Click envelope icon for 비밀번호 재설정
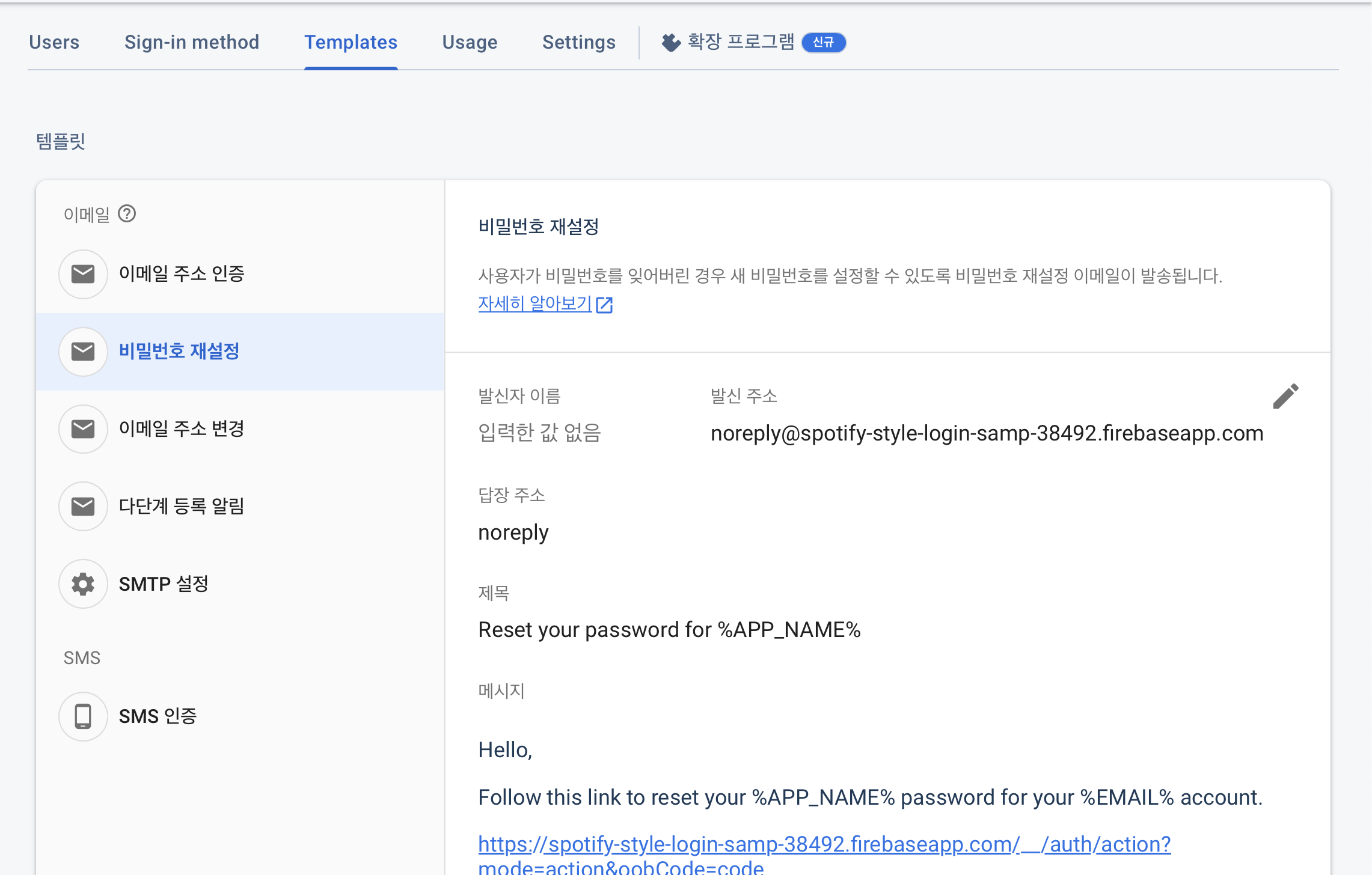This screenshot has height=875, width=1372. (x=83, y=352)
